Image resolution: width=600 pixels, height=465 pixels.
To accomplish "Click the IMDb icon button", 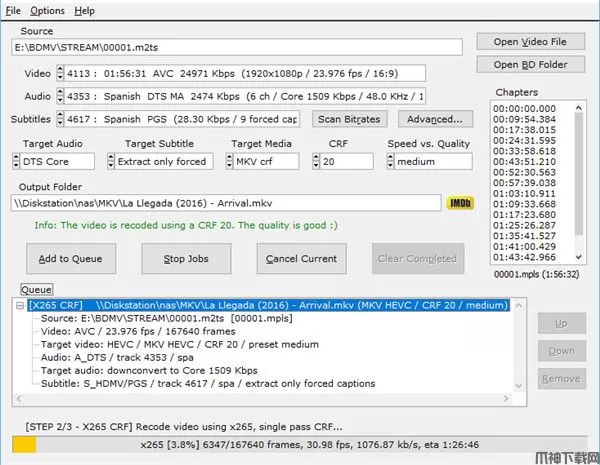I will tap(458, 203).
